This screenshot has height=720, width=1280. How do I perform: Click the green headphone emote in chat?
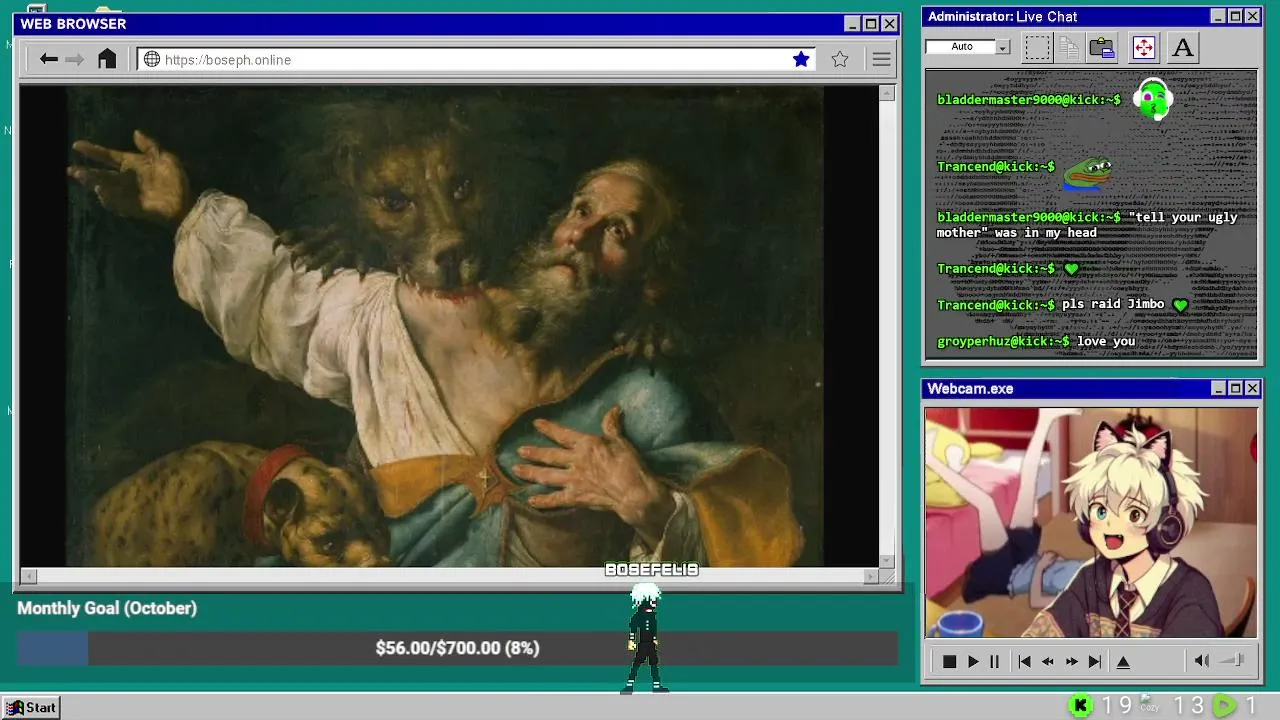tap(1153, 99)
